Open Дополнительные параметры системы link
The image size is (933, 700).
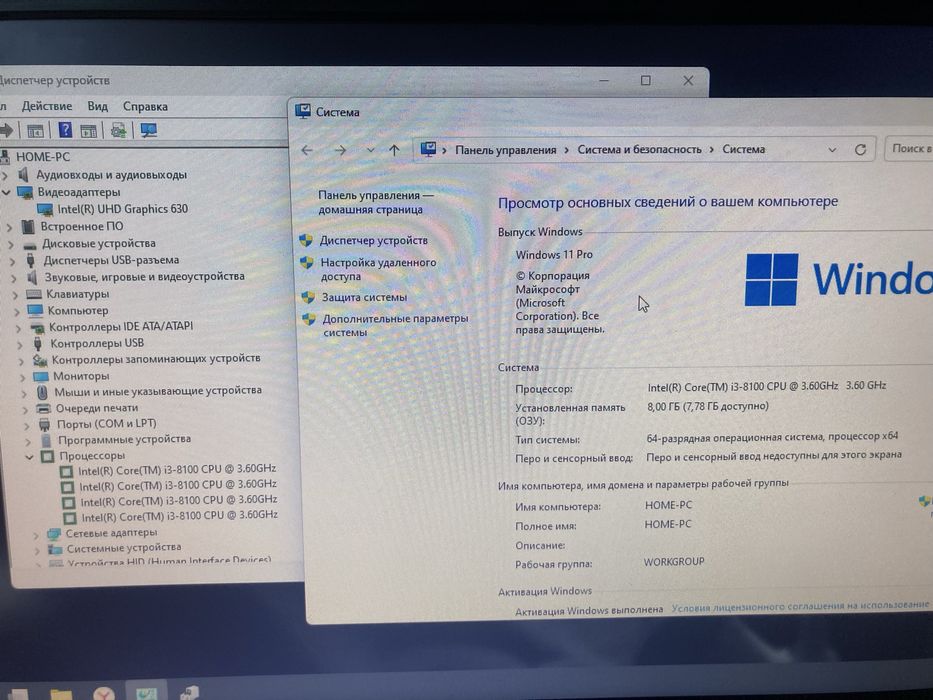coord(396,325)
